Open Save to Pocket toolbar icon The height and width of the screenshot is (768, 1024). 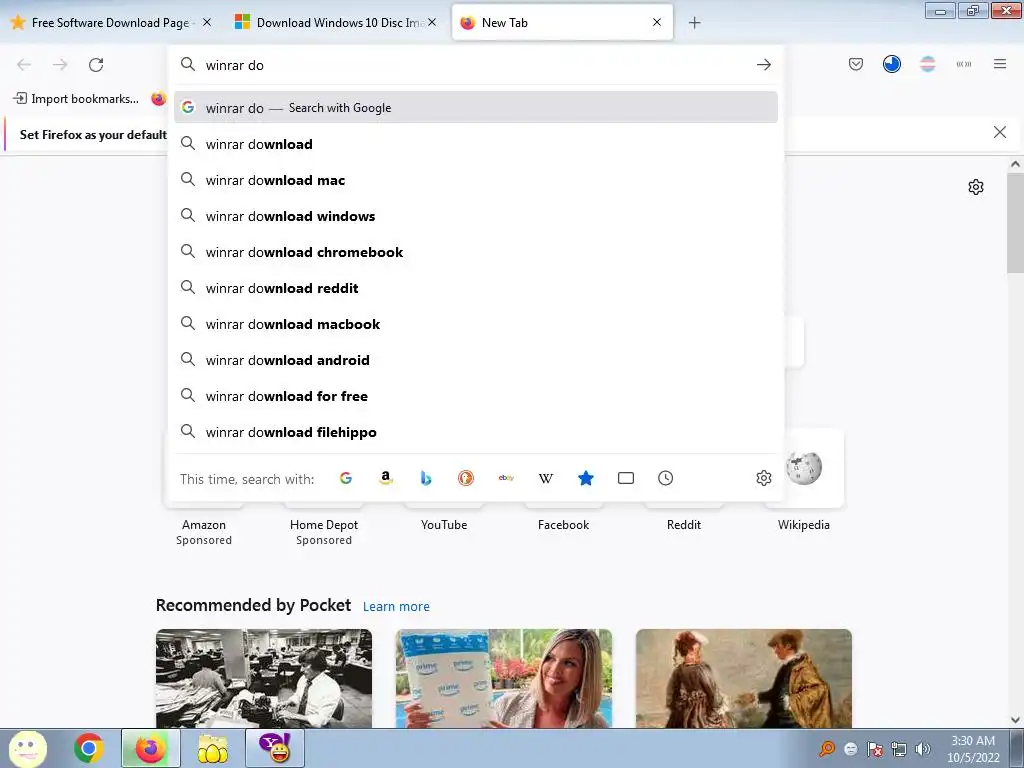(856, 64)
